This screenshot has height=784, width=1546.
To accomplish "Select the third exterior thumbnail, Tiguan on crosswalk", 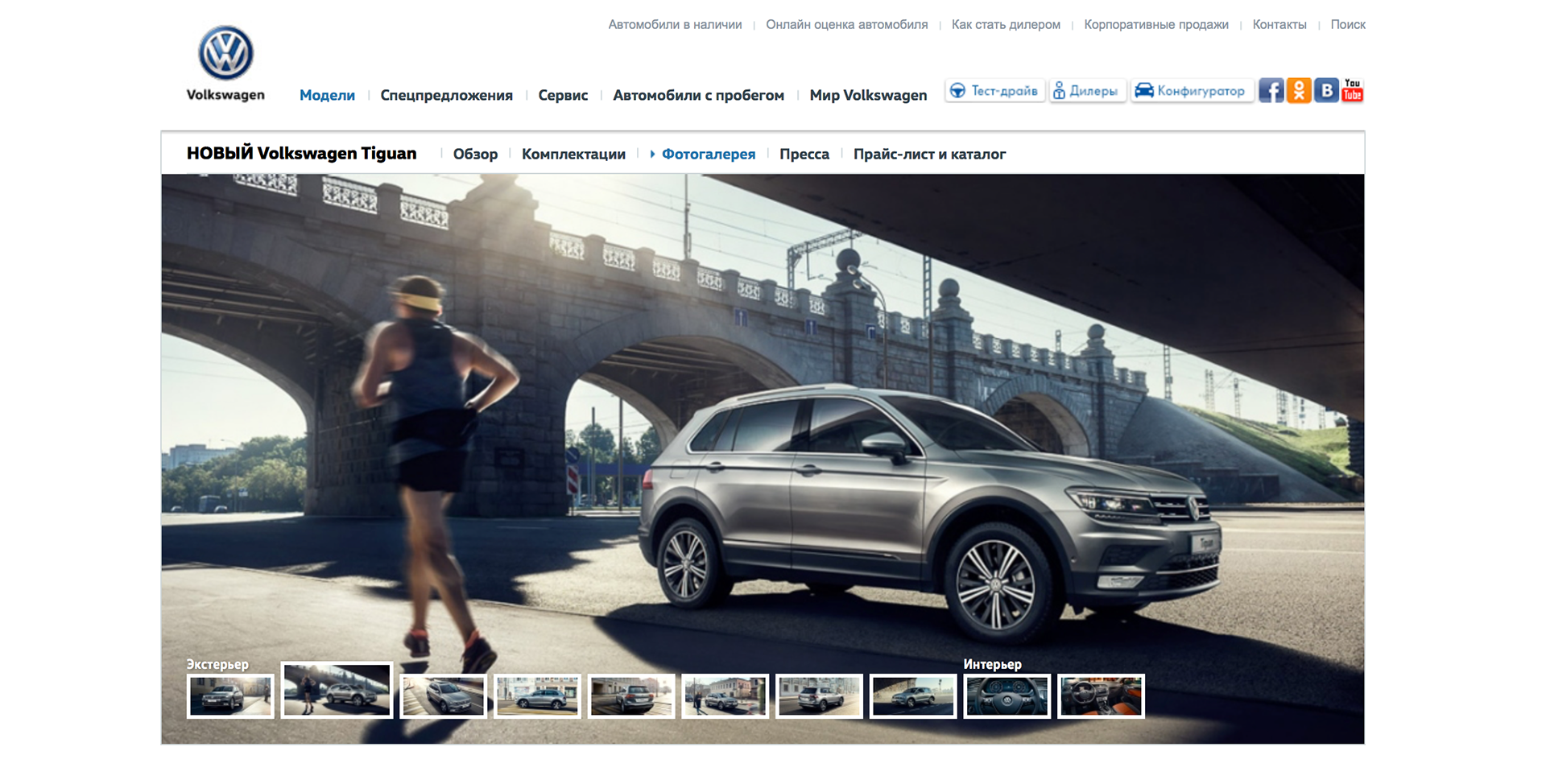I will coord(443,696).
